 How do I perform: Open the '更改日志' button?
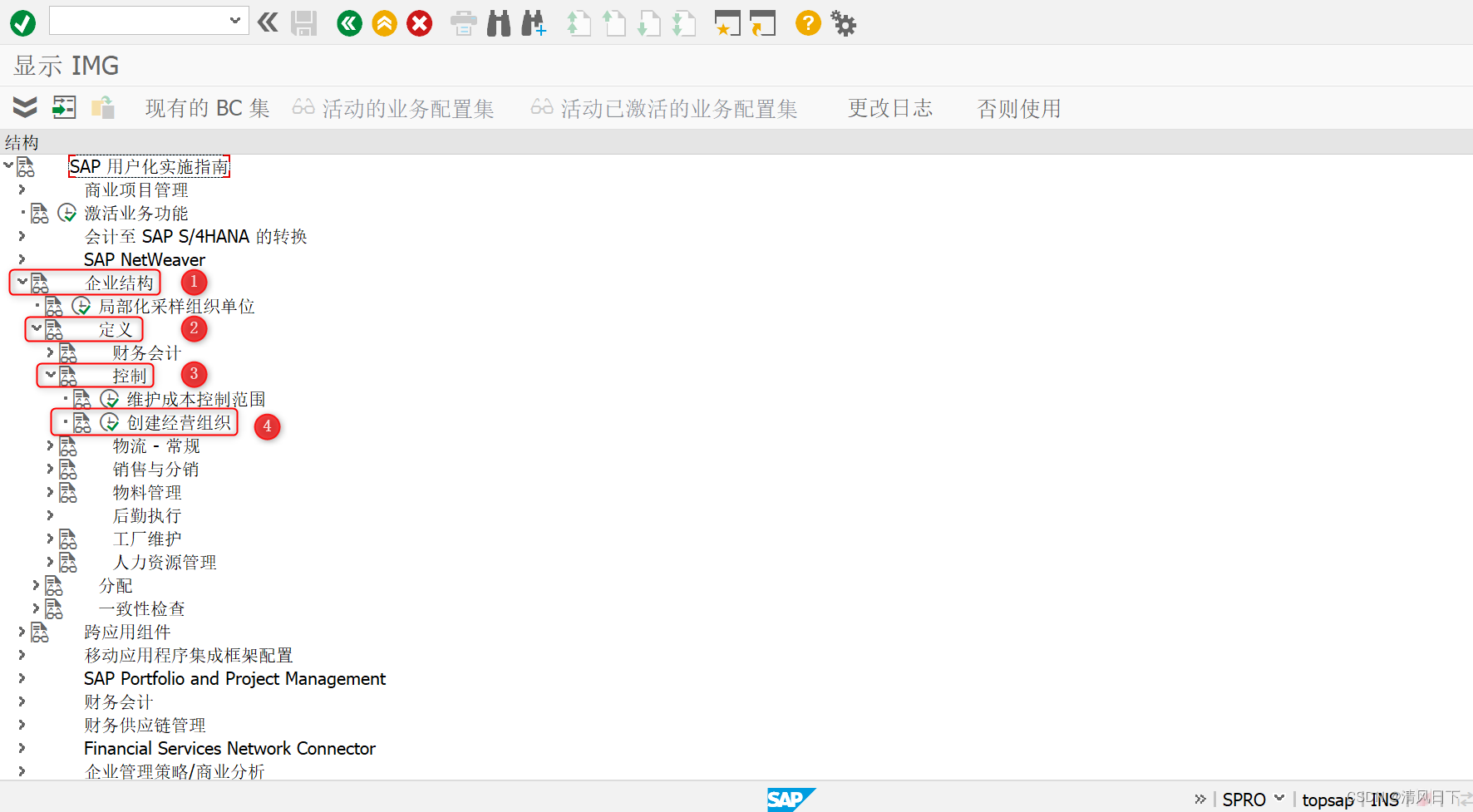pos(889,108)
